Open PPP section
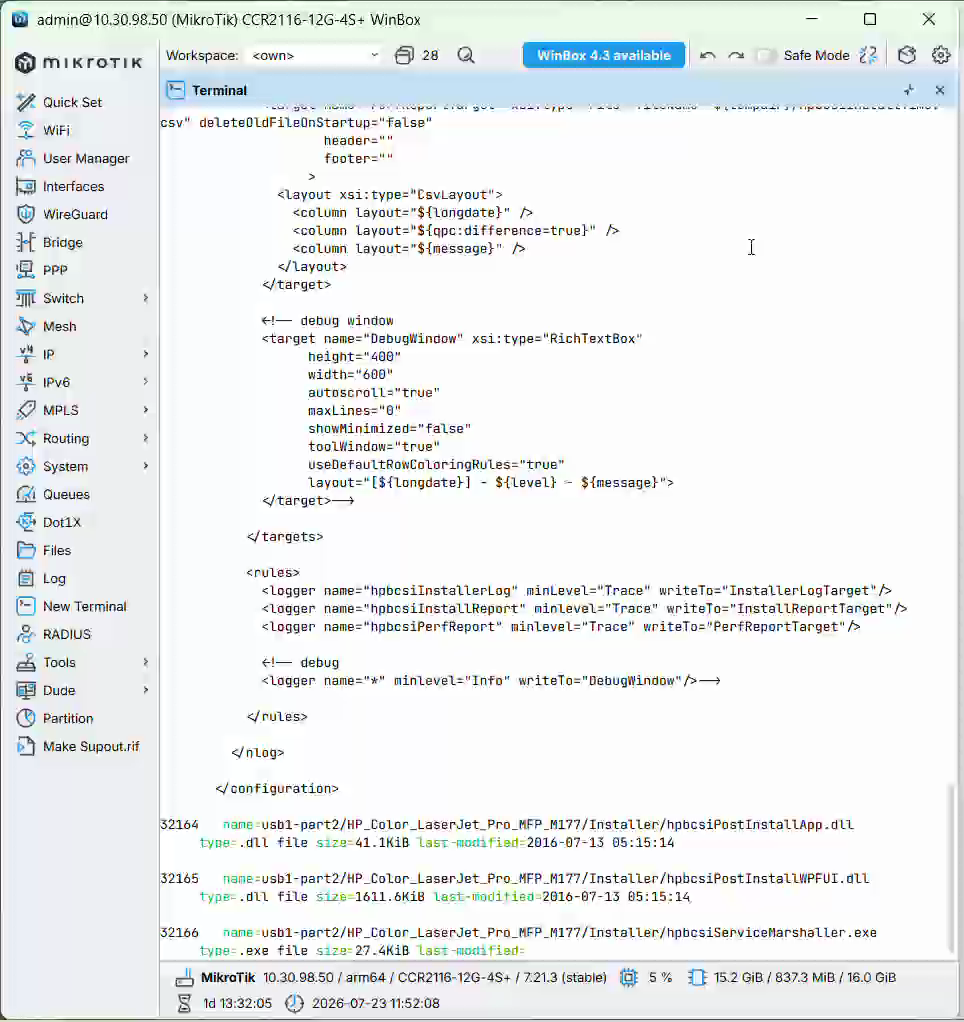This screenshot has height=1022, width=964. pyautogui.click(x=55, y=270)
